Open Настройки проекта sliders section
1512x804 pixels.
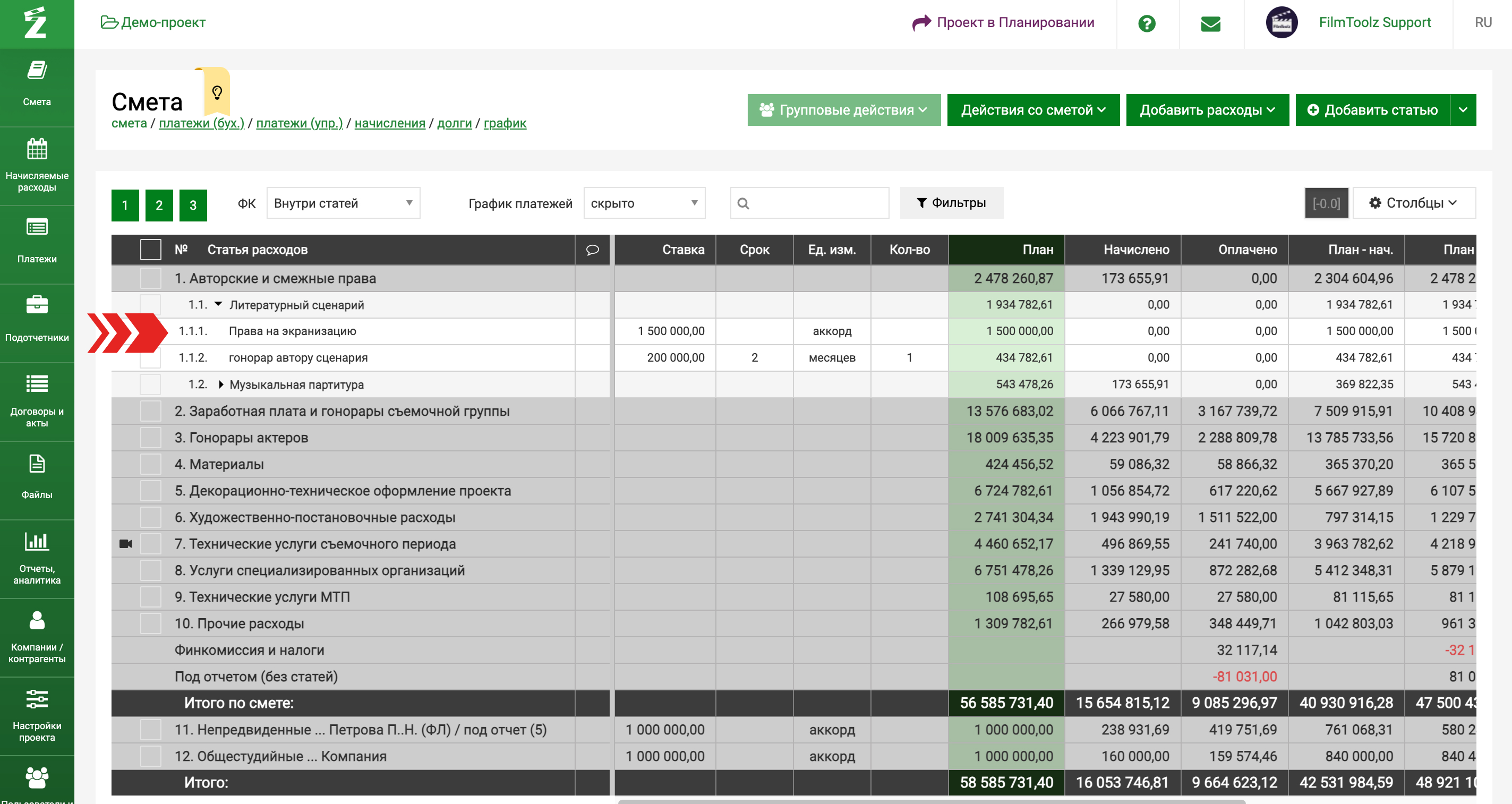(x=37, y=715)
